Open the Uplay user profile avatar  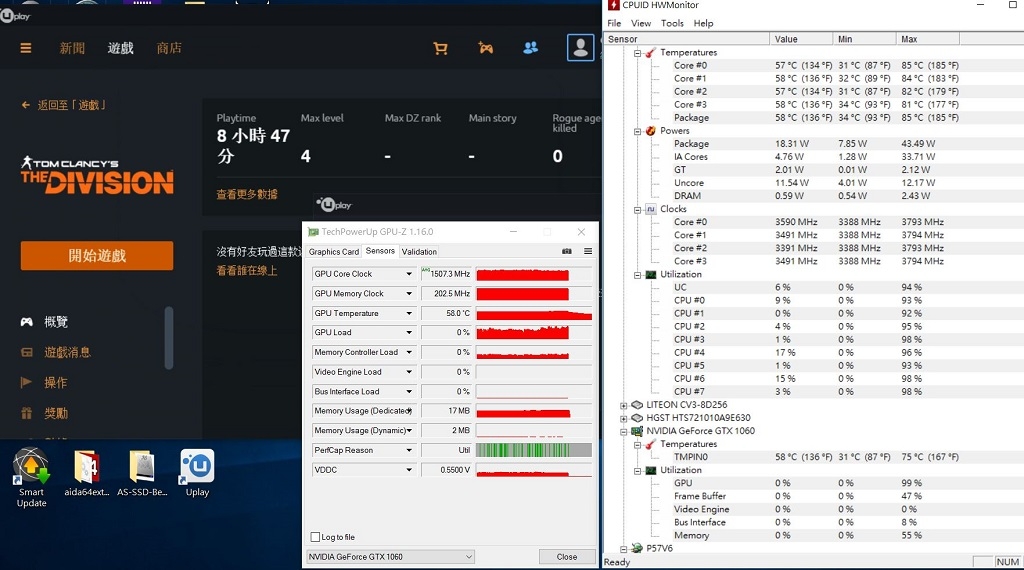click(580, 48)
